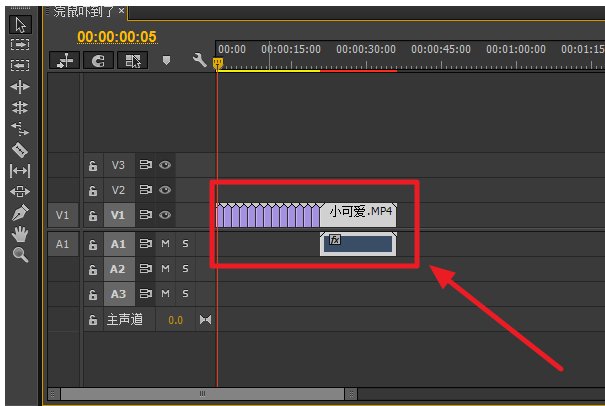The width and height of the screenshot is (605, 406).
Task: Click master track volume value 0.0
Action: click(176, 320)
